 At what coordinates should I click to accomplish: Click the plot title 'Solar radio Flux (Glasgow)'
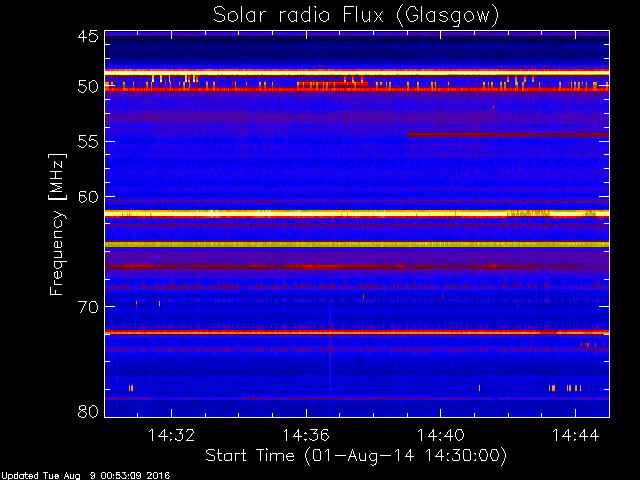(x=356, y=16)
